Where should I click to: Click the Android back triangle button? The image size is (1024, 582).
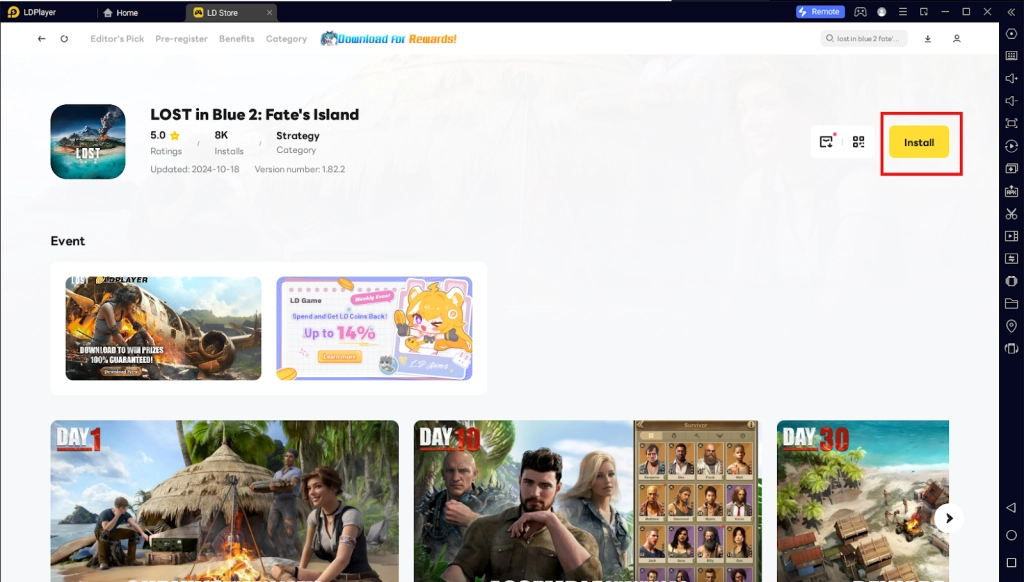point(1011,508)
